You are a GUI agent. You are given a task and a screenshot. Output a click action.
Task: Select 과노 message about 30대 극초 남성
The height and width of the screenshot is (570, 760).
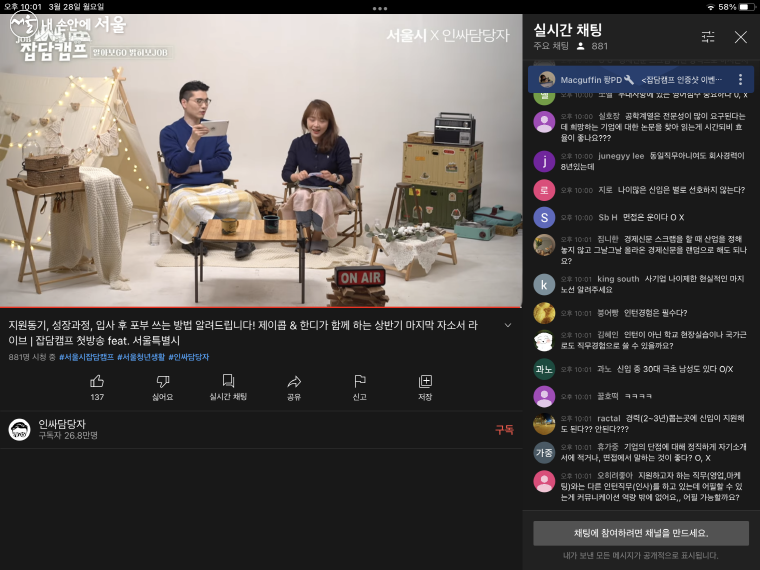click(675, 369)
